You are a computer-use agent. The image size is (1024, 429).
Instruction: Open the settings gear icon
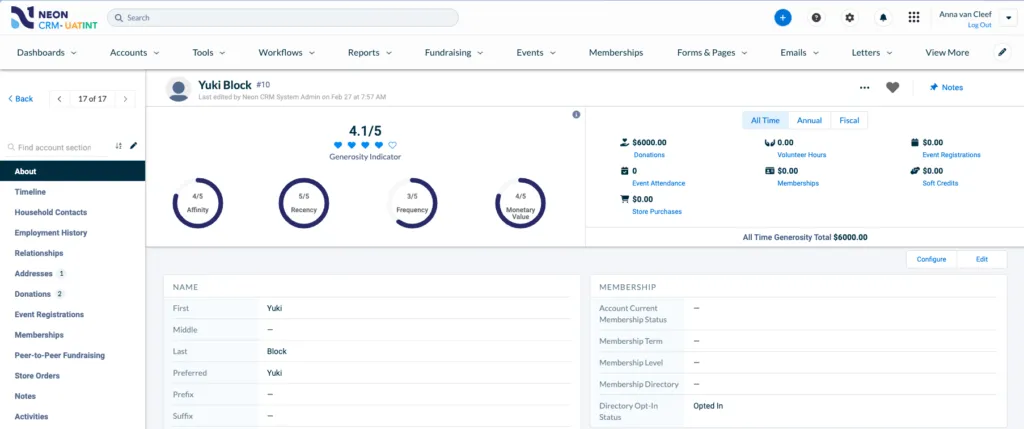(x=849, y=18)
